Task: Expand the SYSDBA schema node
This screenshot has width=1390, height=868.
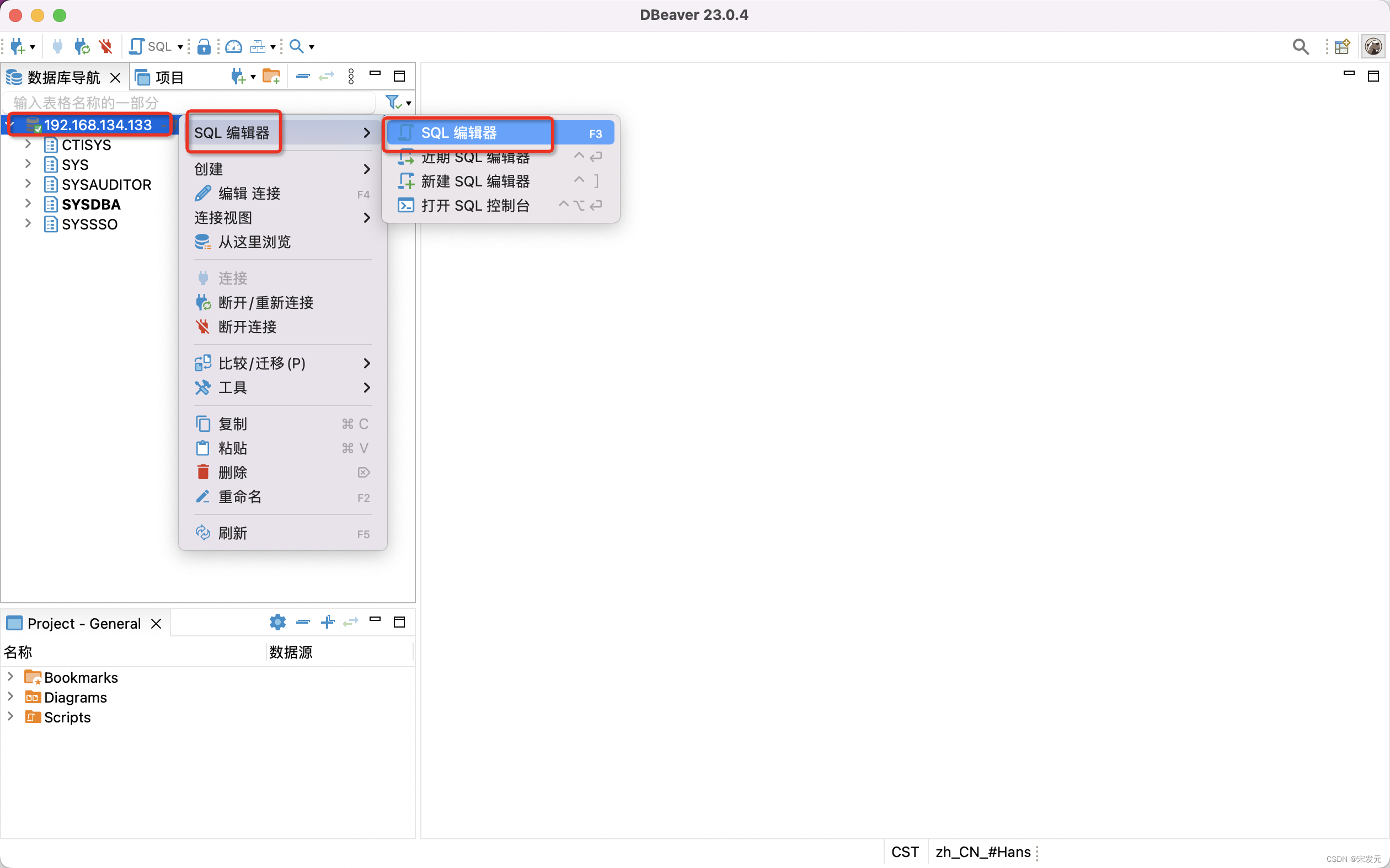Action: click(28, 204)
